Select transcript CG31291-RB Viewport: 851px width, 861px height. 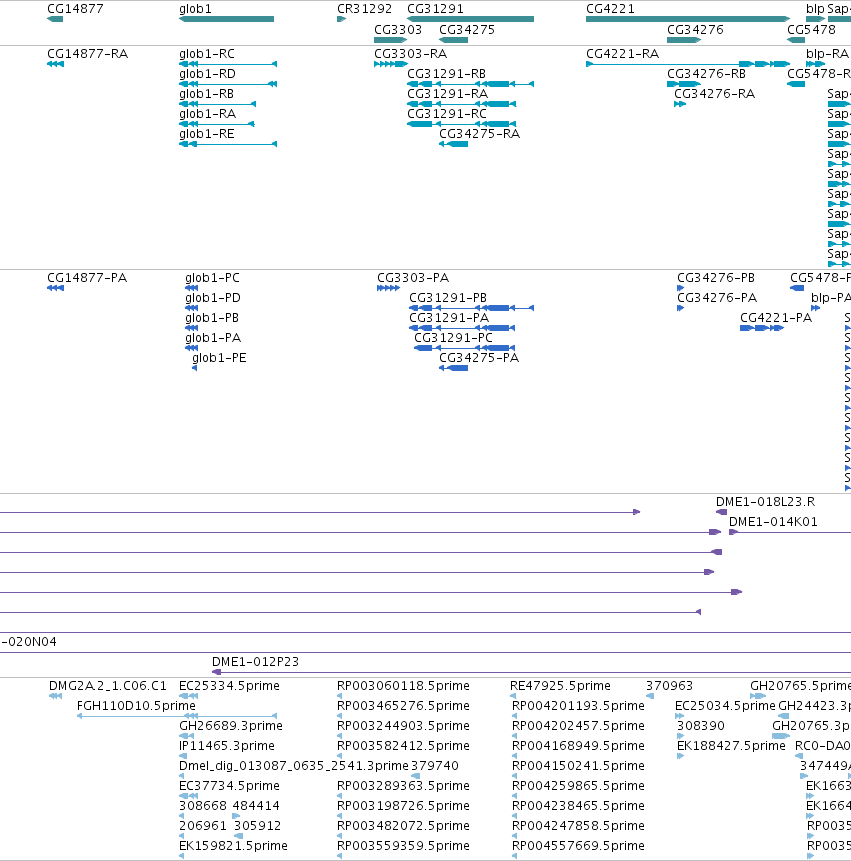click(446, 74)
